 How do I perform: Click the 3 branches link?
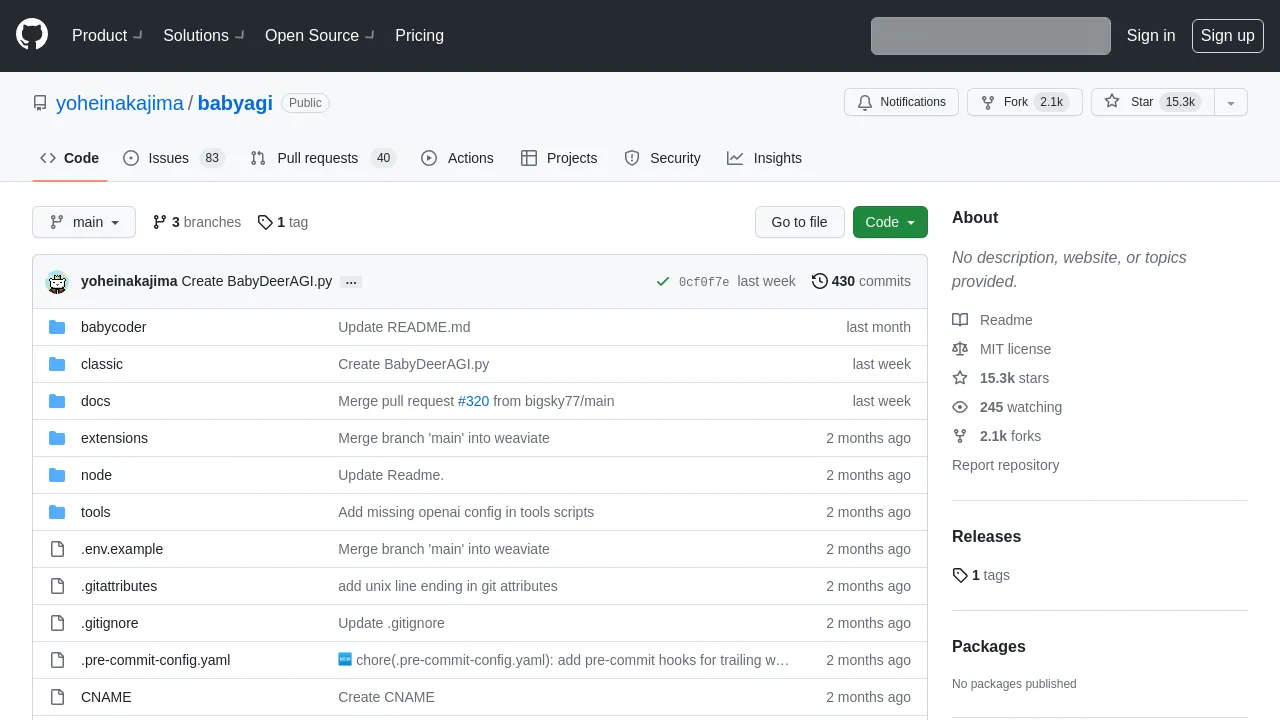click(x=197, y=222)
